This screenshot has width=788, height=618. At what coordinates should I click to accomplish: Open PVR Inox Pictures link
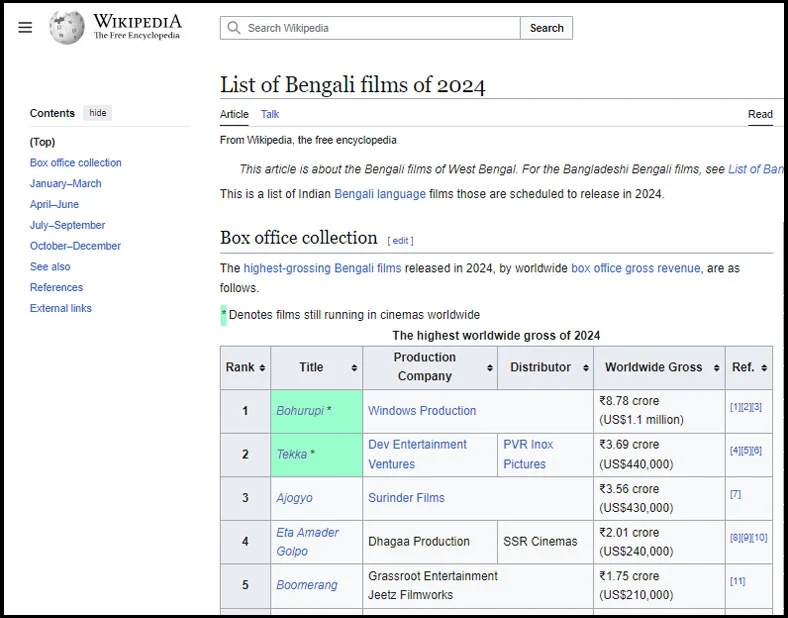(528, 454)
